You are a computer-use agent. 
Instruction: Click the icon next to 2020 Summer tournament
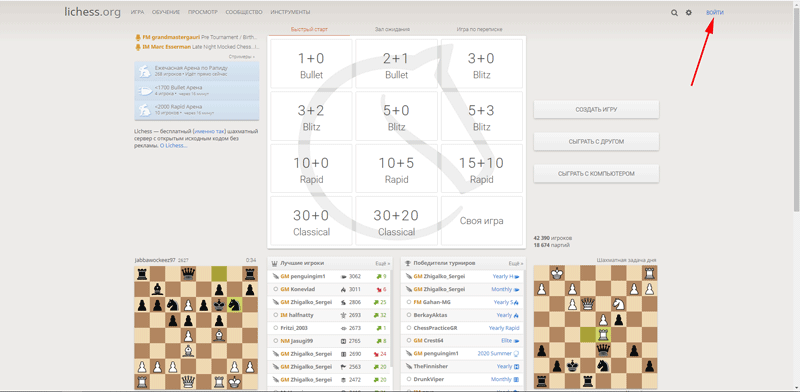tap(516, 353)
